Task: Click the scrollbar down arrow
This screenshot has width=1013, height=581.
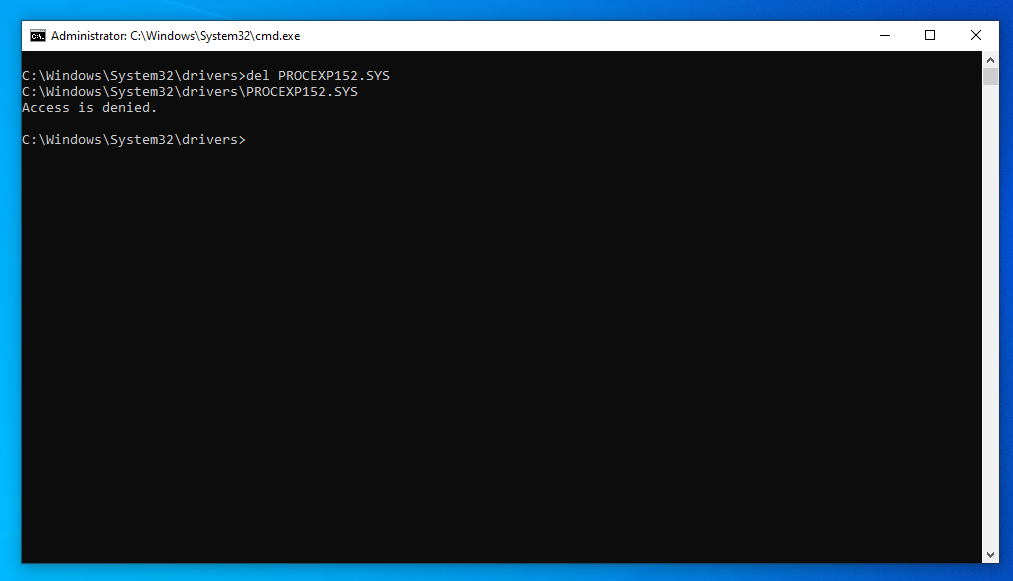Action: click(x=991, y=553)
